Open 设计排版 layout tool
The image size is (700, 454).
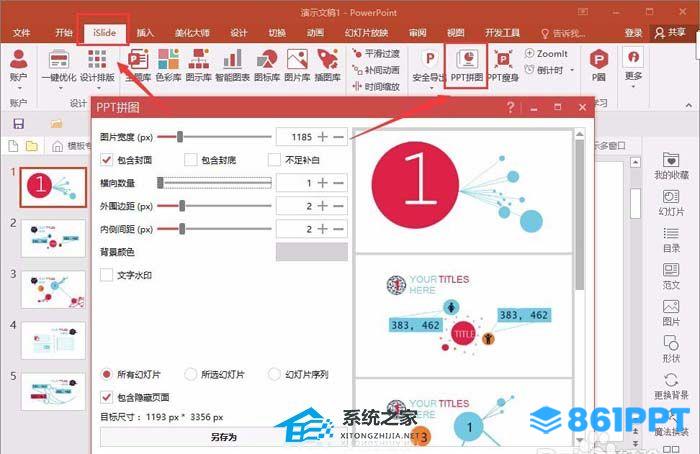97,59
